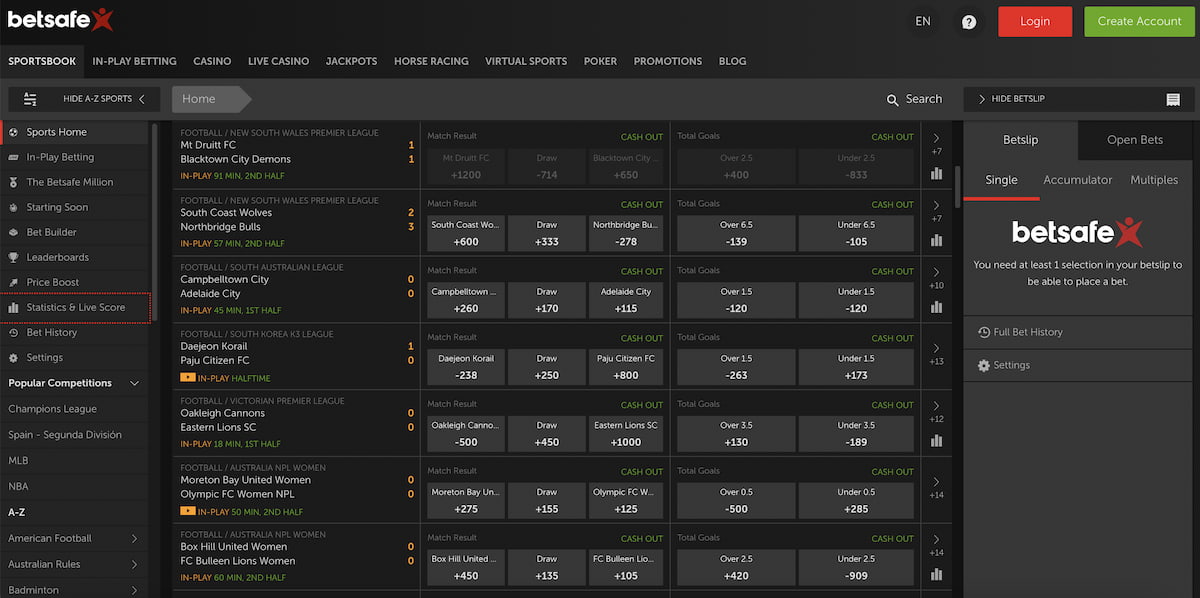This screenshot has height=598, width=1200.
Task: Click the green Create Account button
Action: (1139, 22)
